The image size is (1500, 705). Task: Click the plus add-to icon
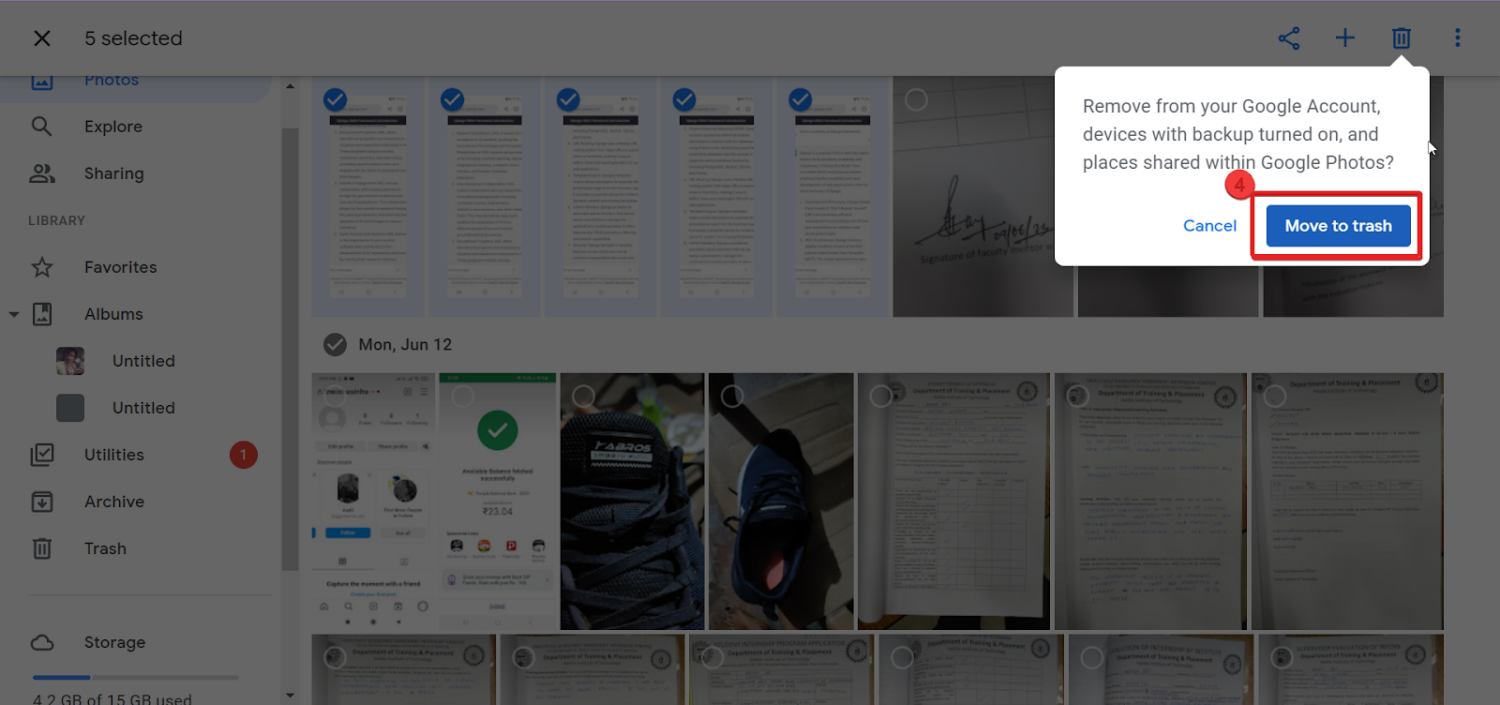(1345, 38)
